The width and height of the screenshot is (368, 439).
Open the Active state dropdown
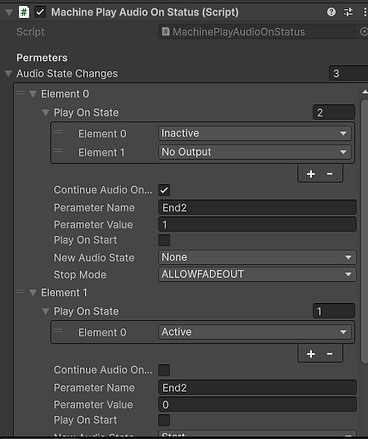[255, 332]
